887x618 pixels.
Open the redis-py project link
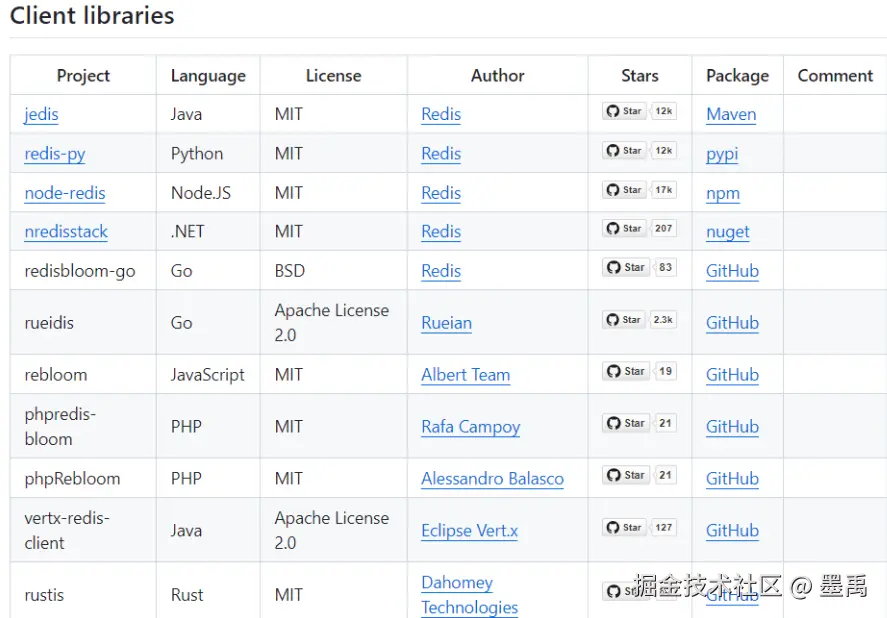coord(54,153)
